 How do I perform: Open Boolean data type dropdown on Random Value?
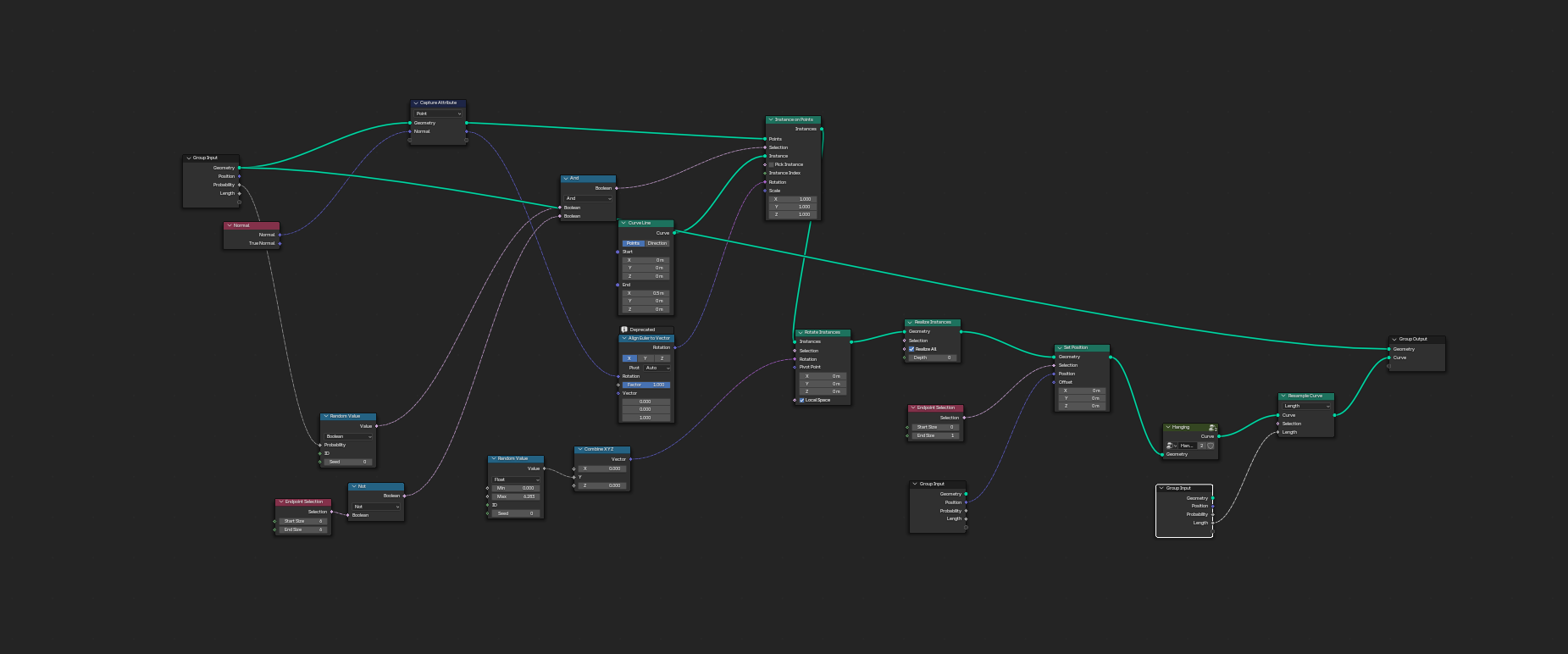coord(348,436)
